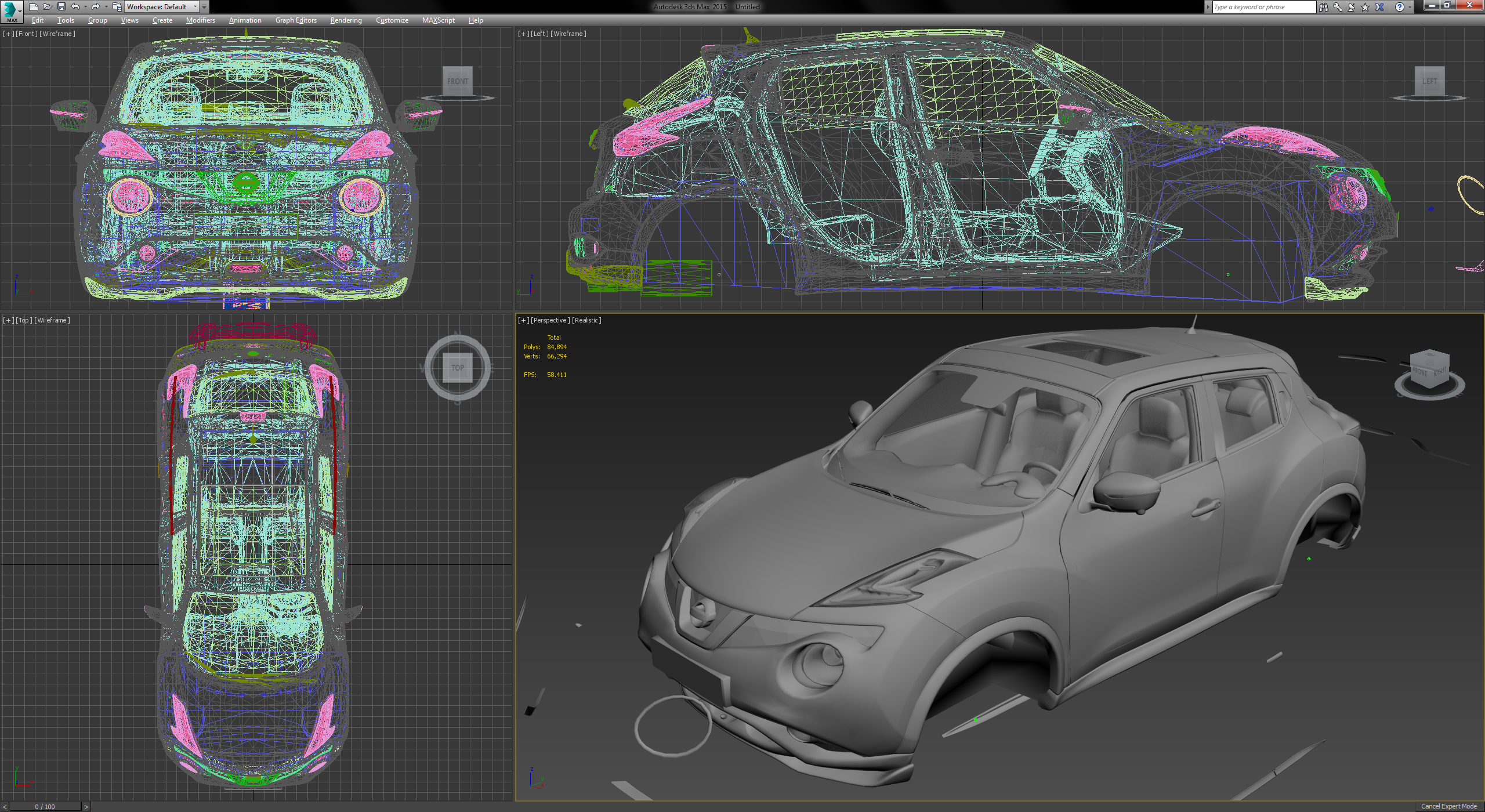Open the Front viewport [+] general menu
This screenshot has width=1485, height=812.
point(8,34)
